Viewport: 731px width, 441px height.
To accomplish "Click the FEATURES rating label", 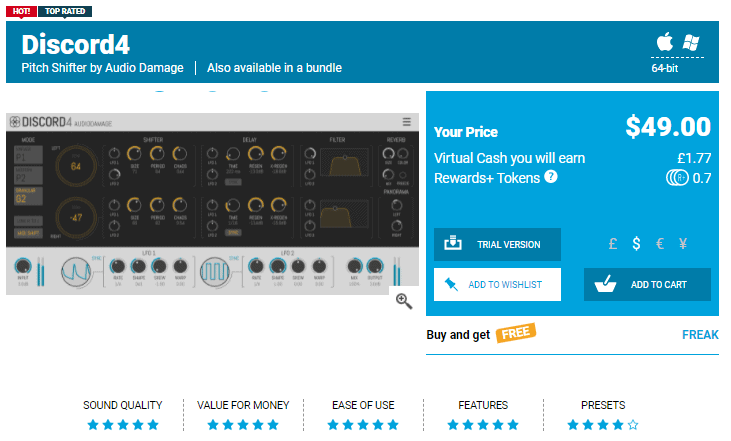I will pyautogui.click(x=483, y=405).
